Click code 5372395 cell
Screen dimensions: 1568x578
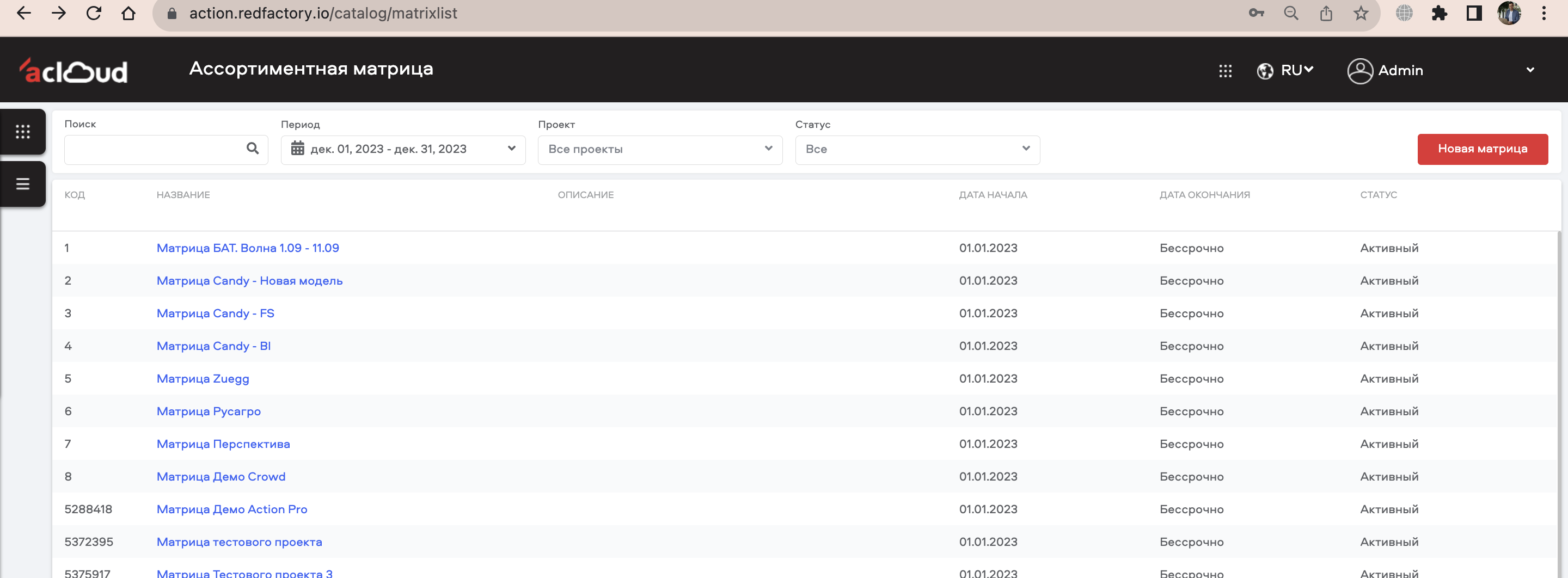pos(89,542)
